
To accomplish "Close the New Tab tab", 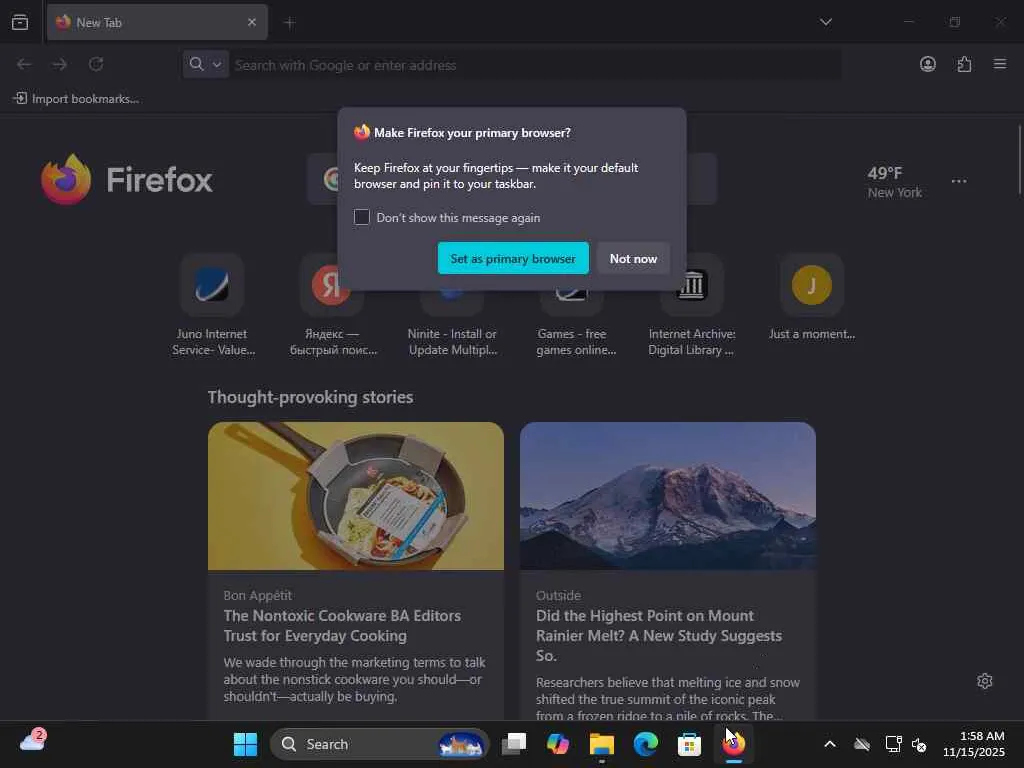I will (251, 22).
